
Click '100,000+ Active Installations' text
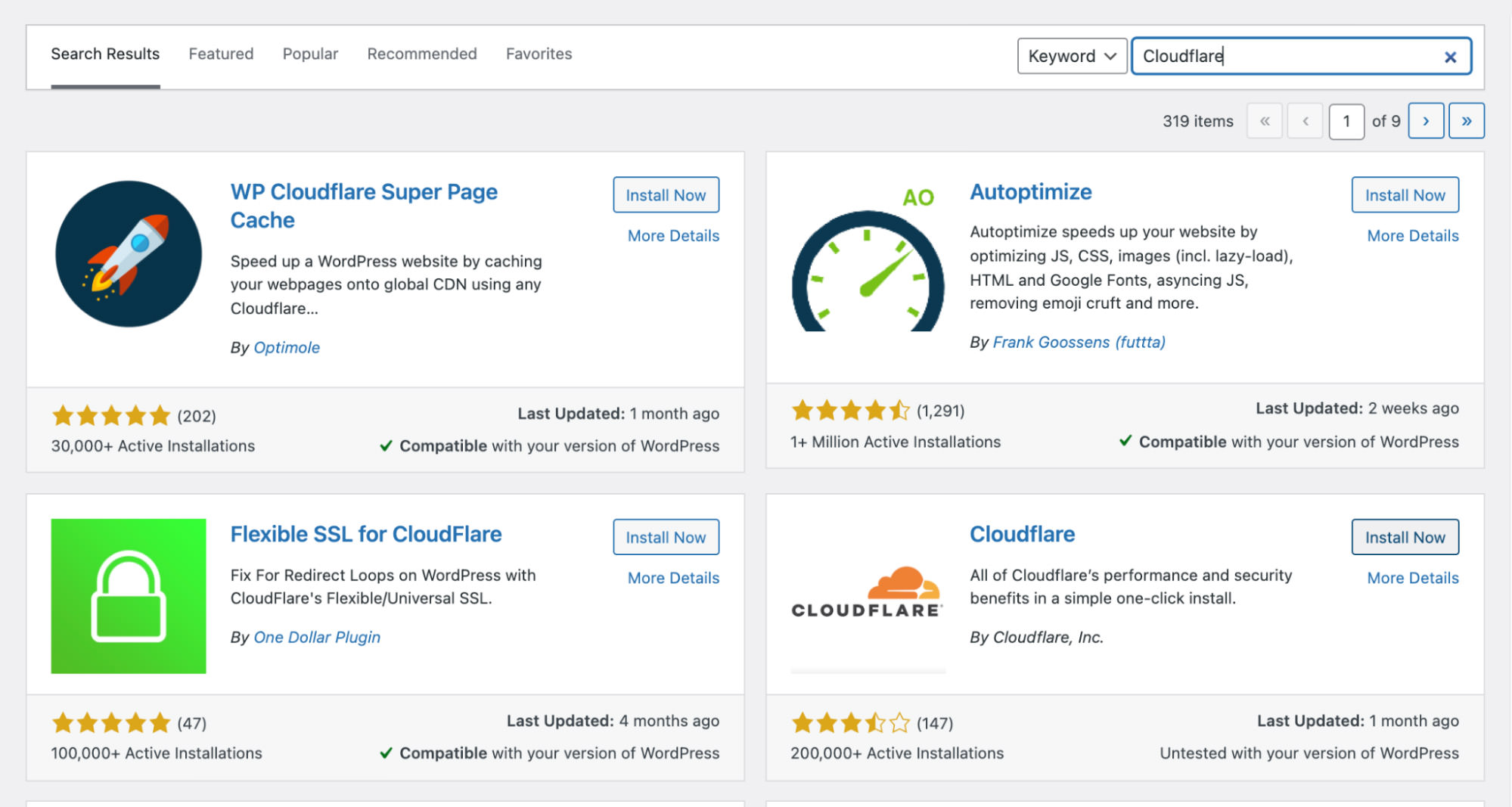tap(157, 753)
